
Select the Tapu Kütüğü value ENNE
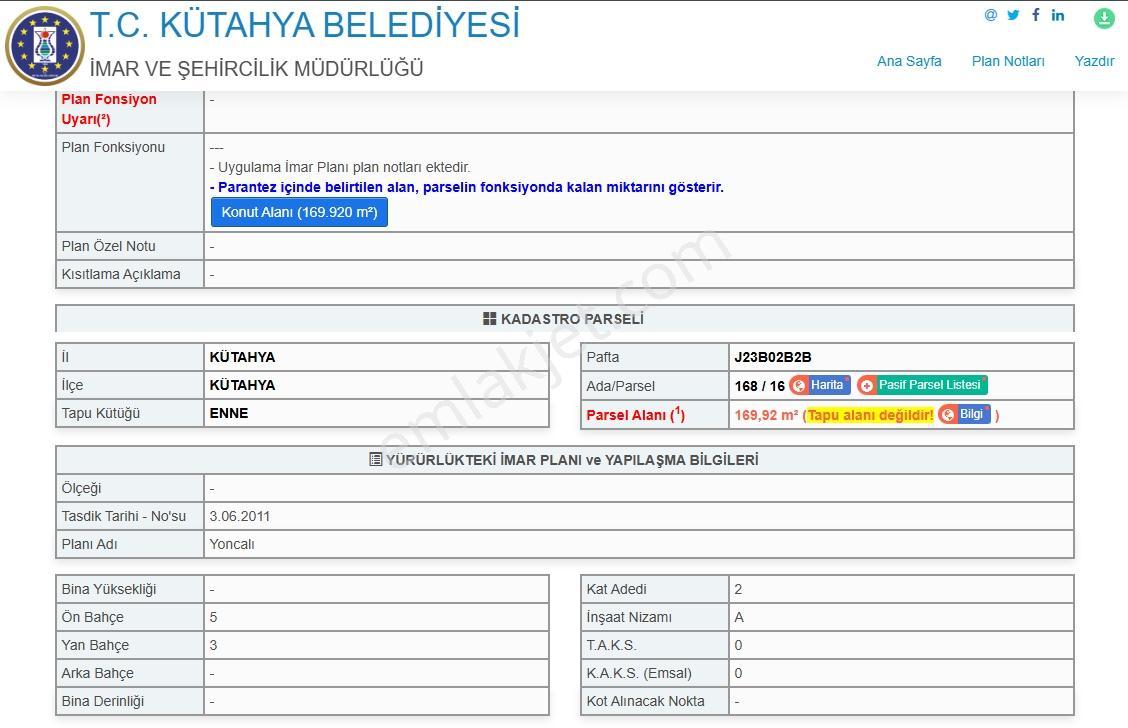[x=229, y=413]
